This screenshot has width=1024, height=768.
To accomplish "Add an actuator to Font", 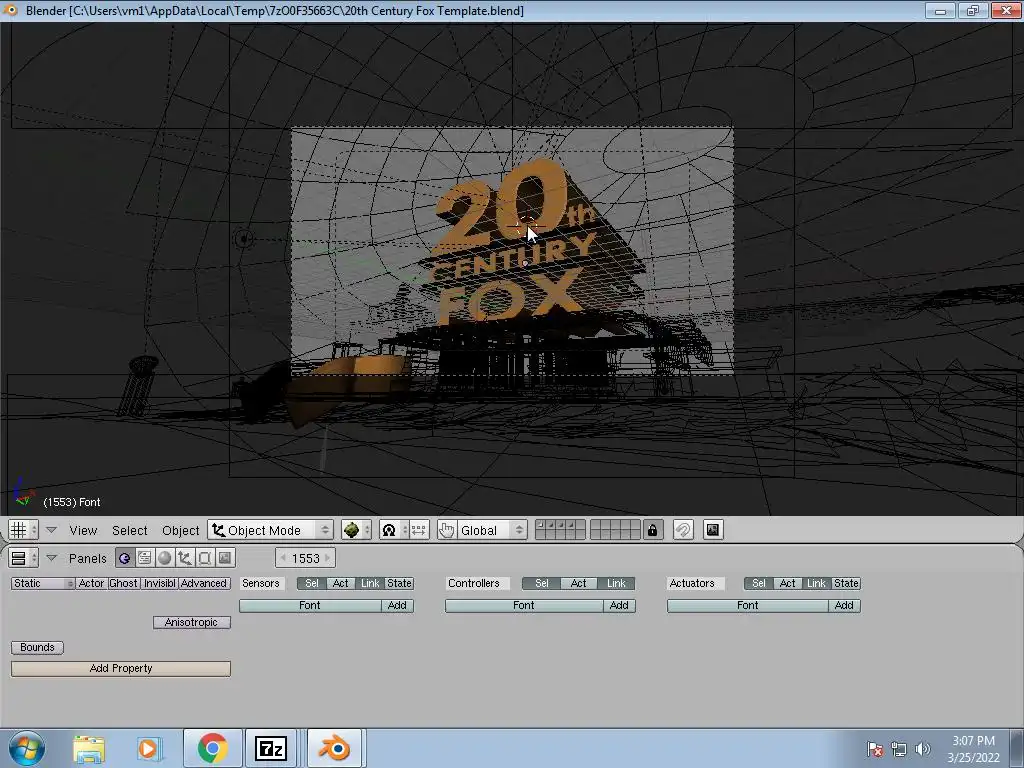I will (844, 605).
